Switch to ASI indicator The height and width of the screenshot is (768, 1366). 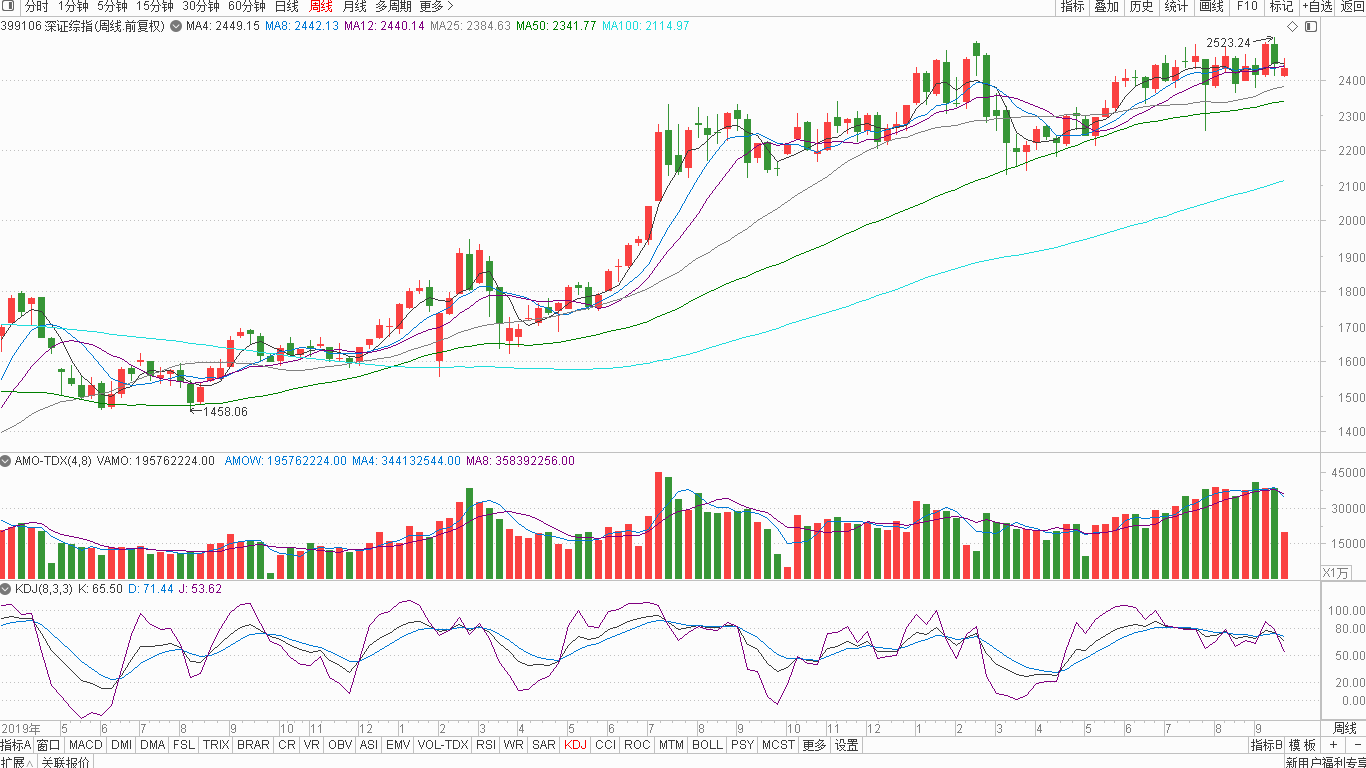coord(368,745)
